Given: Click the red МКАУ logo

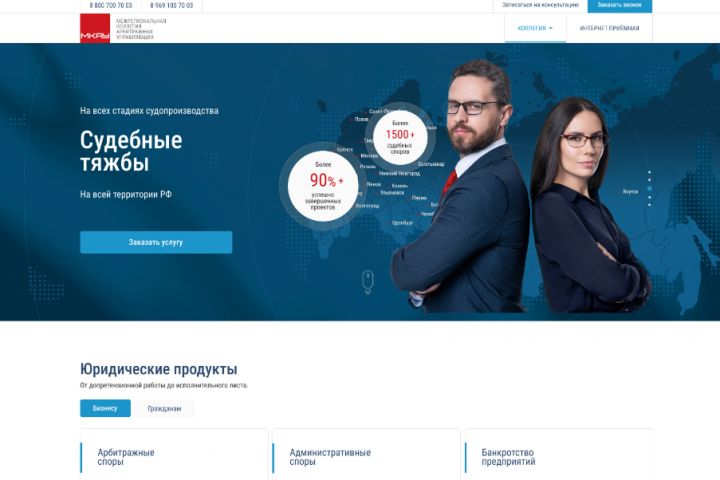Looking at the screenshot, I should tap(95, 28).
